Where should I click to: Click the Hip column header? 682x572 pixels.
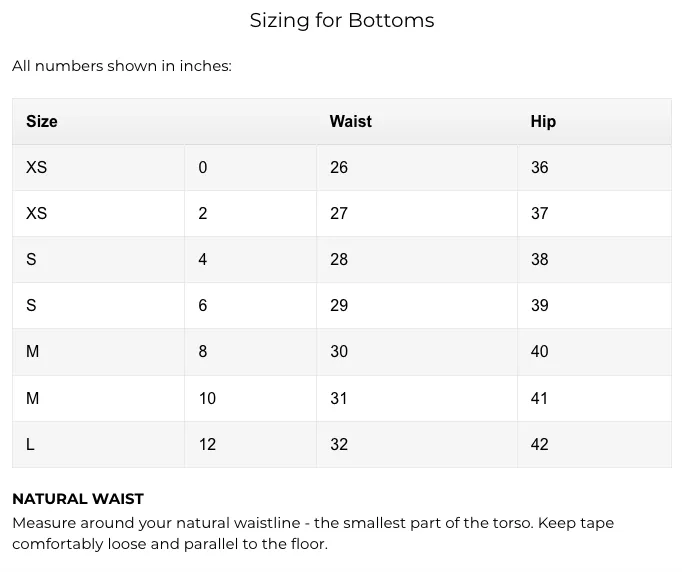(x=543, y=121)
